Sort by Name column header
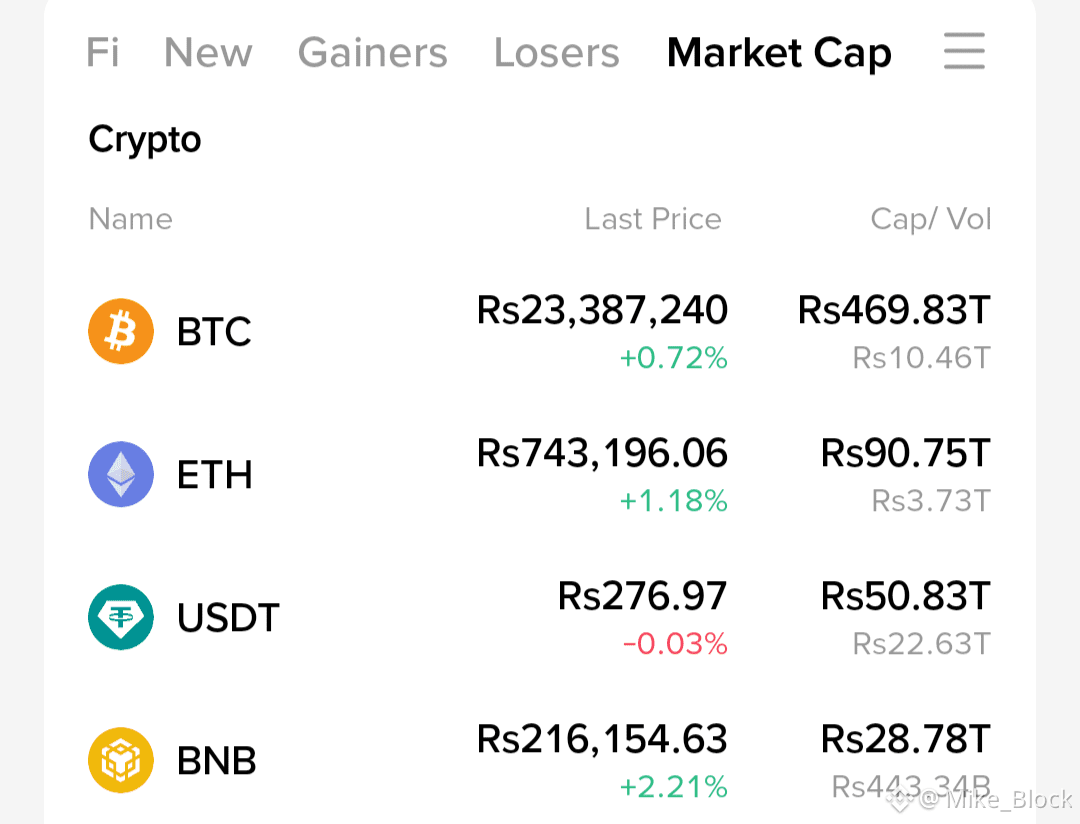This screenshot has width=1080, height=824. coord(131,219)
